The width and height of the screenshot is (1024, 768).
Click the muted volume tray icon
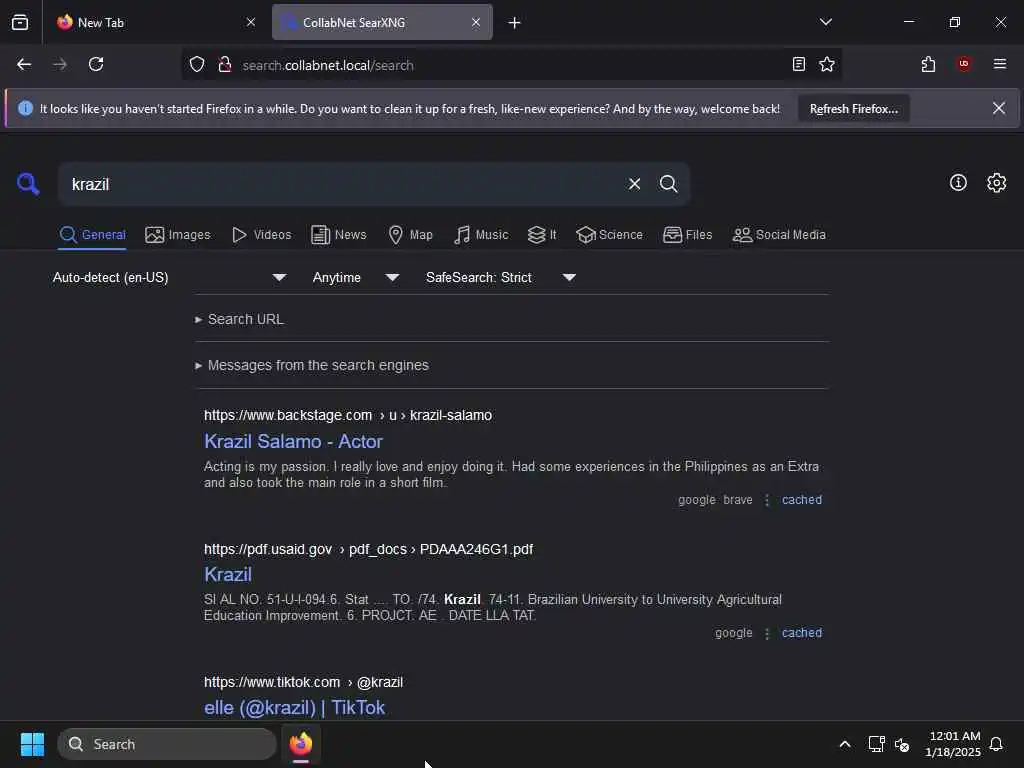click(902, 744)
